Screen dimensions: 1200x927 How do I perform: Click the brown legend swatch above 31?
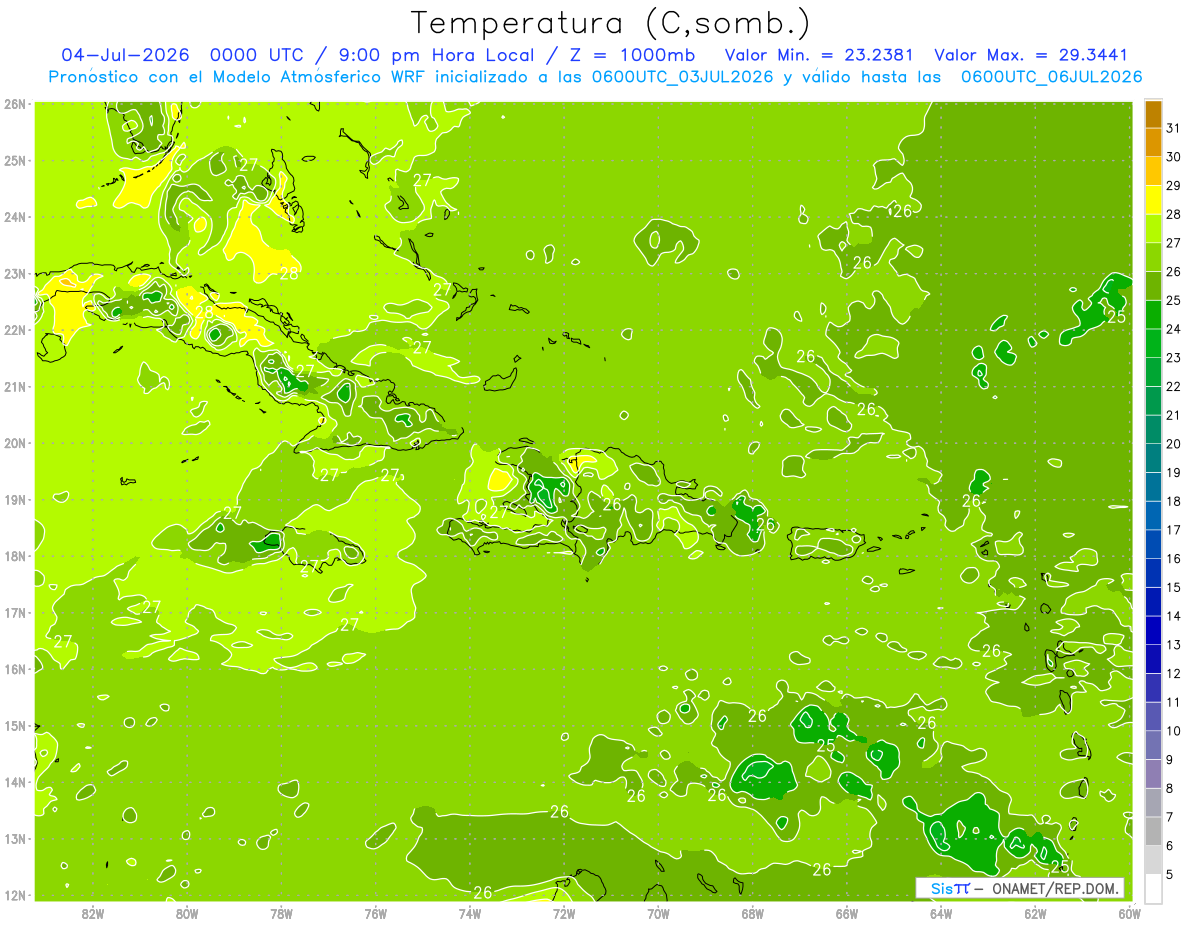1154,113
